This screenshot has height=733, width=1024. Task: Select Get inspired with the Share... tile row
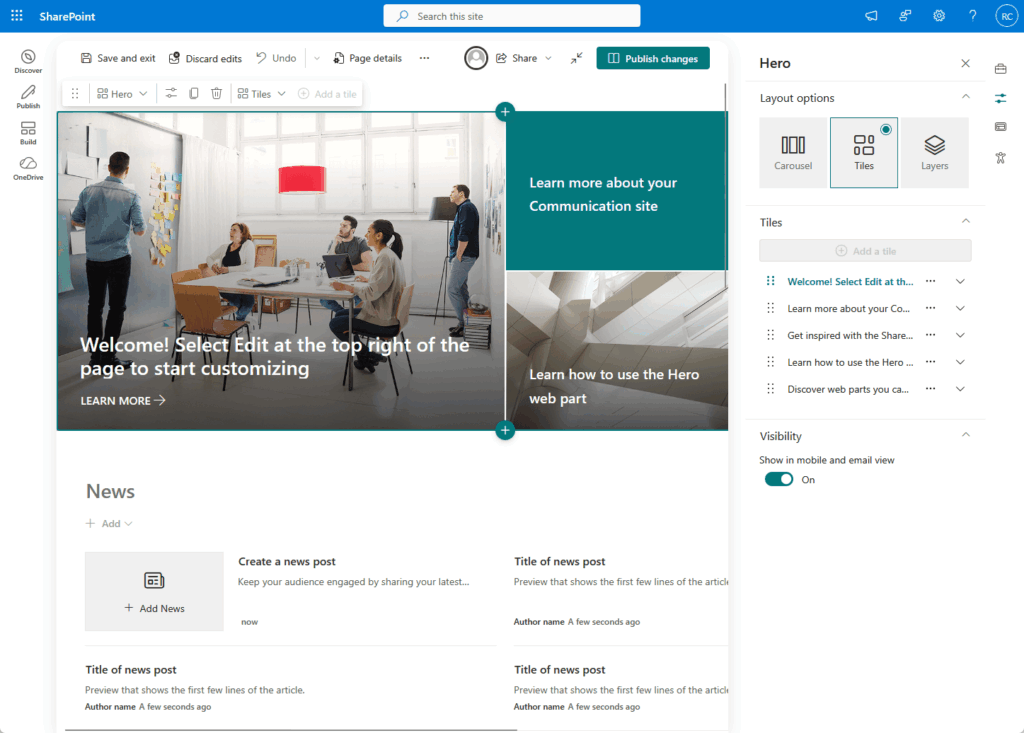coord(850,335)
